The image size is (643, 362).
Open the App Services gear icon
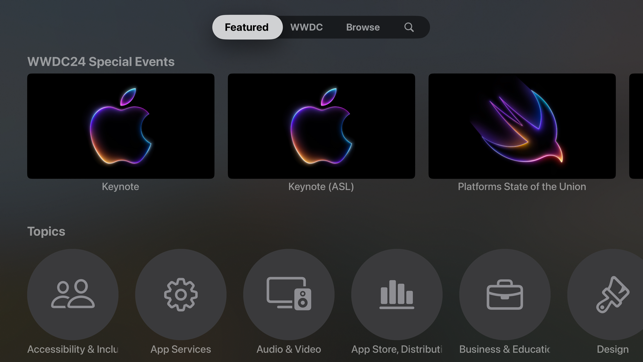(x=181, y=294)
